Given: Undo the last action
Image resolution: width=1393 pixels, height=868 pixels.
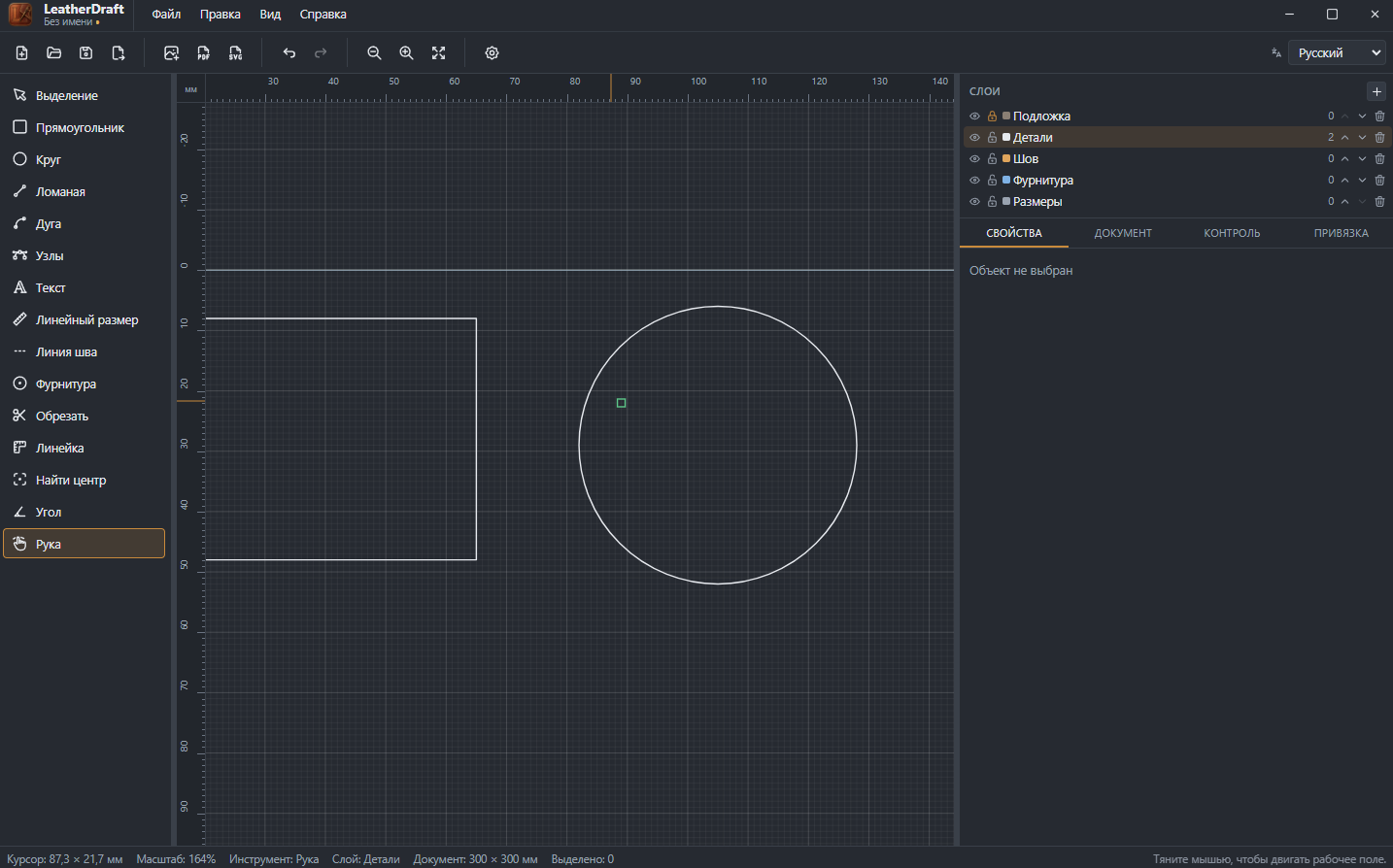Looking at the screenshot, I should click(x=289, y=53).
